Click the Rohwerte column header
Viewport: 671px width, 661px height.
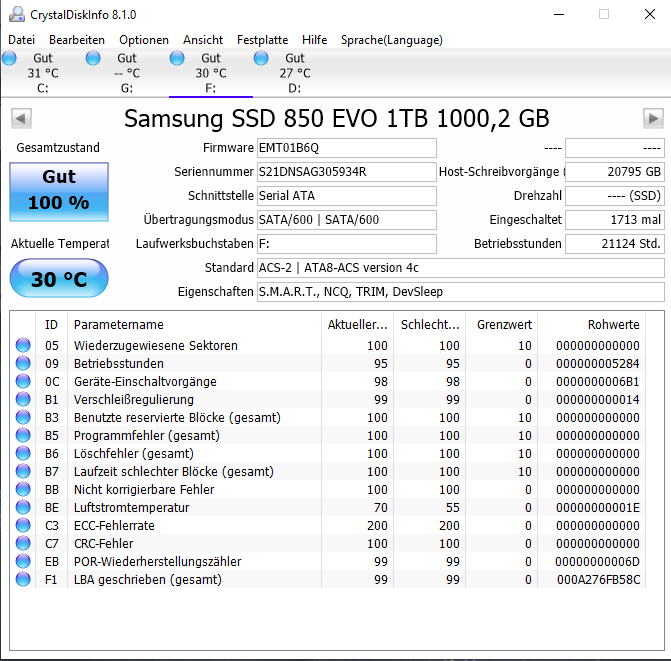[591, 325]
